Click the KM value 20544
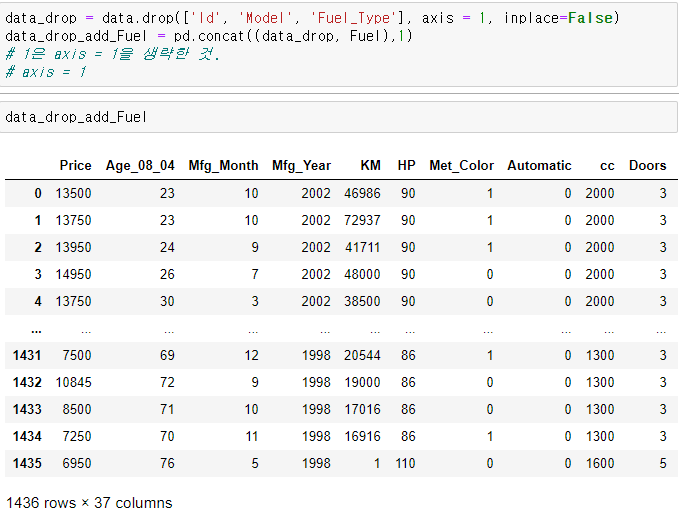 [x=362, y=355]
